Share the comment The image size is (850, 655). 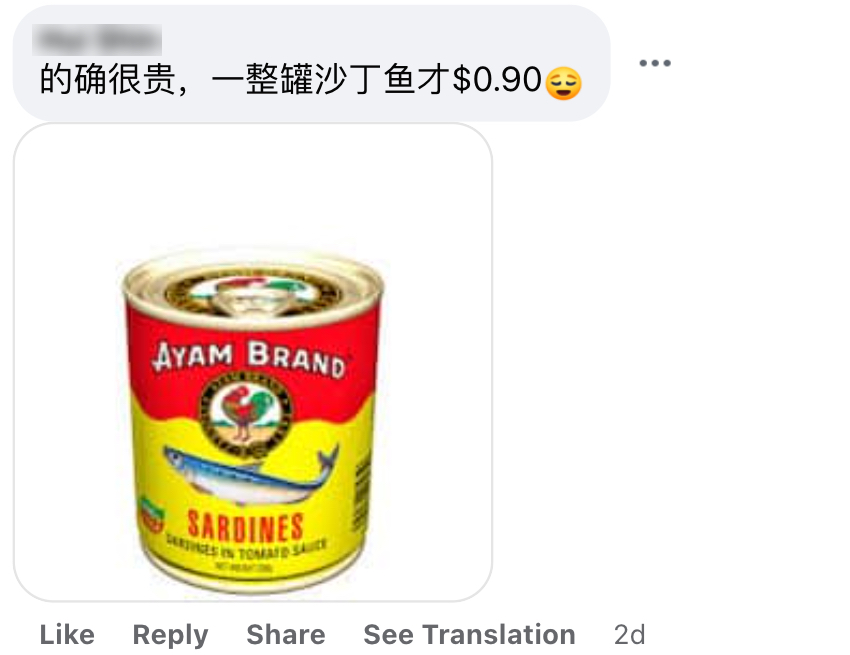[x=286, y=634]
